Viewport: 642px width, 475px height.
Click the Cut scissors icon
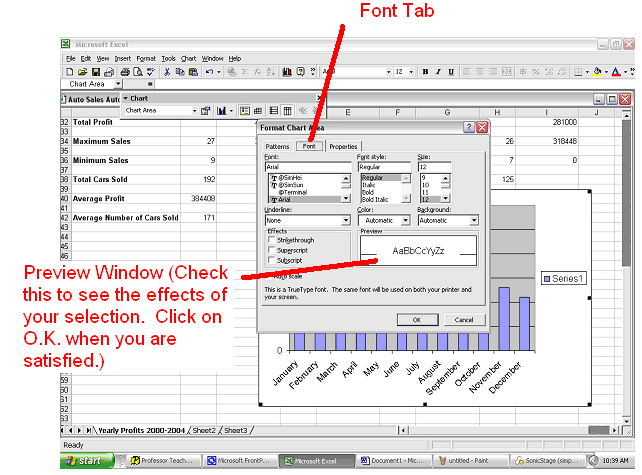coord(167,72)
